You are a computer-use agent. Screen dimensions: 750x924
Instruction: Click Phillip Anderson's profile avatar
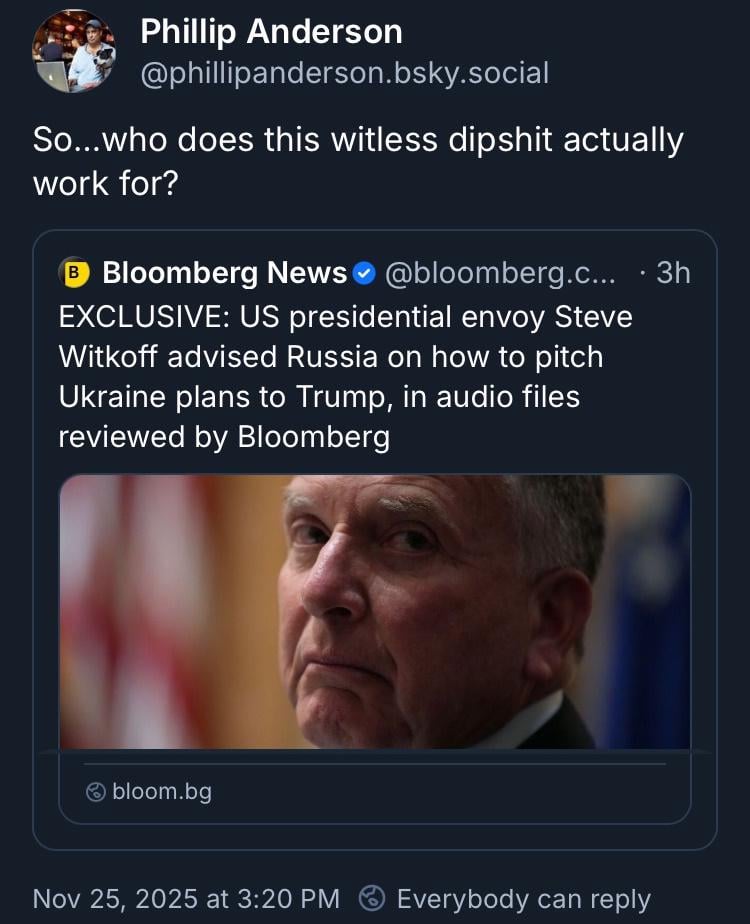coord(74,55)
